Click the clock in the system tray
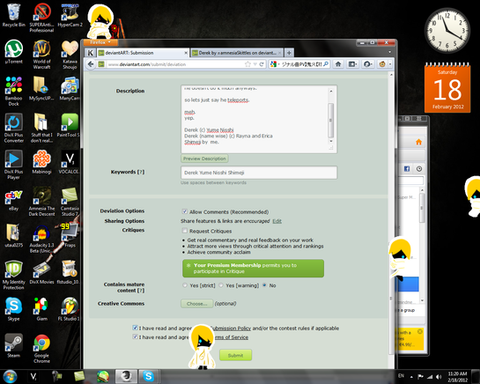Screen dimensions: 480x384 click(x=457, y=377)
